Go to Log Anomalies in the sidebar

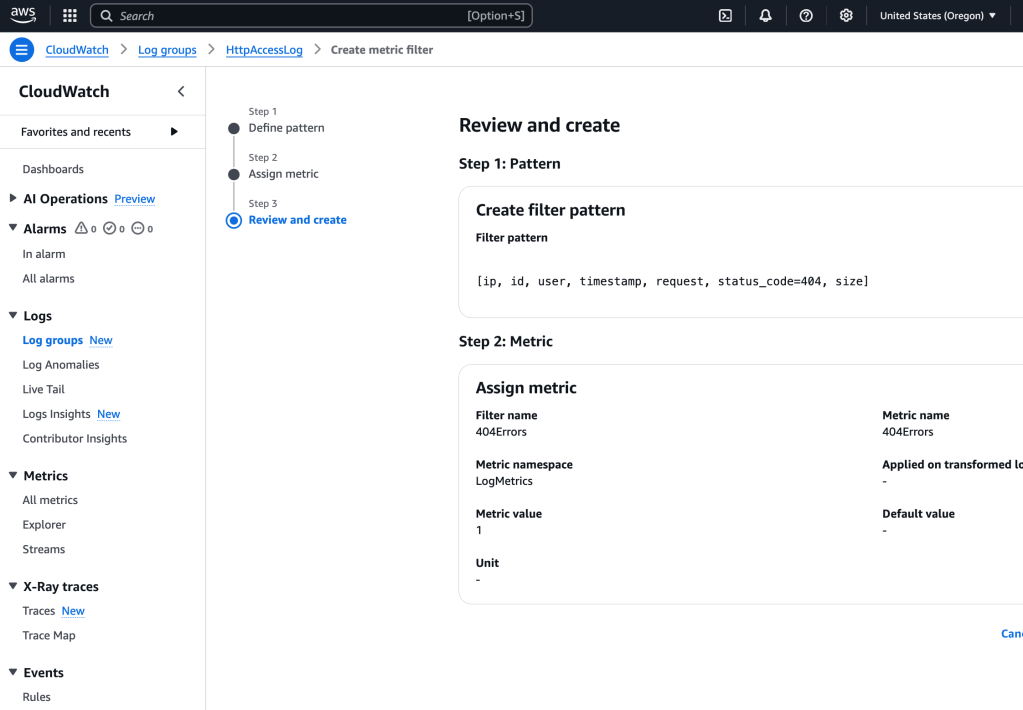coord(61,365)
